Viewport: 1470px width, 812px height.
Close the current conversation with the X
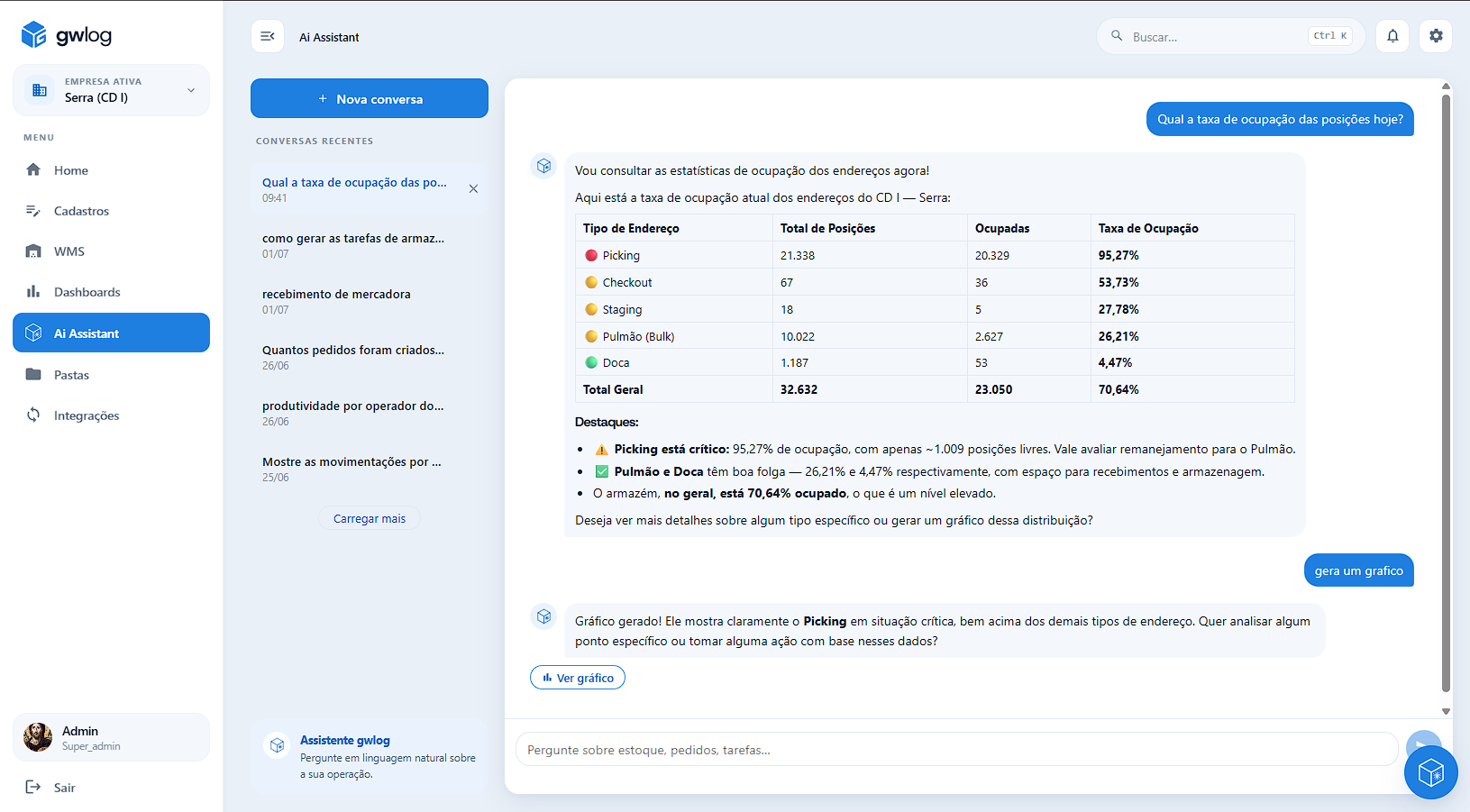coord(473,188)
